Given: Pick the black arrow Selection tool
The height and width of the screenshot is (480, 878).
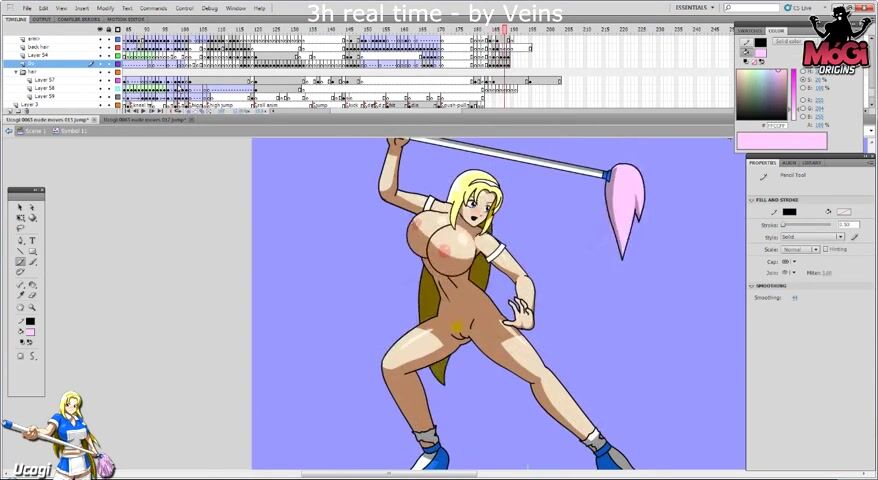Looking at the screenshot, I should [x=20, y=207].
